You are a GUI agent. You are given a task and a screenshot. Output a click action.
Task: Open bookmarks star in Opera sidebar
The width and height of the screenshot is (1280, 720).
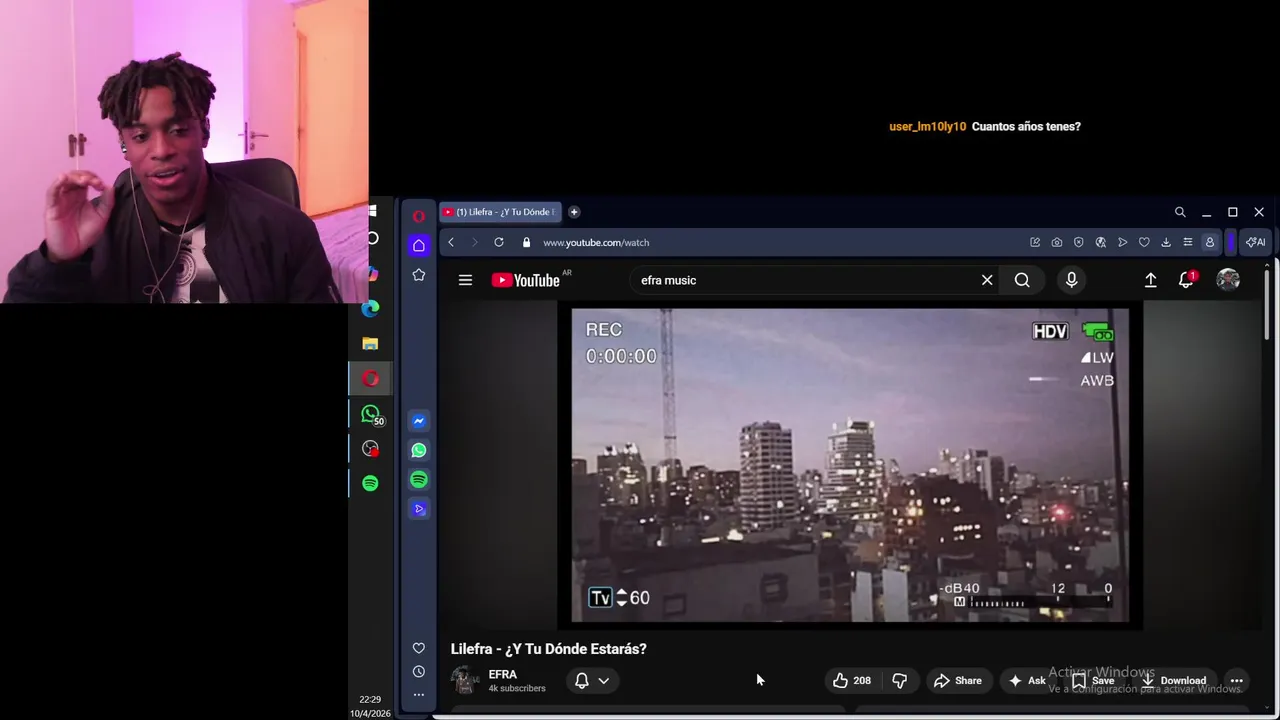[x=419, y=275]
